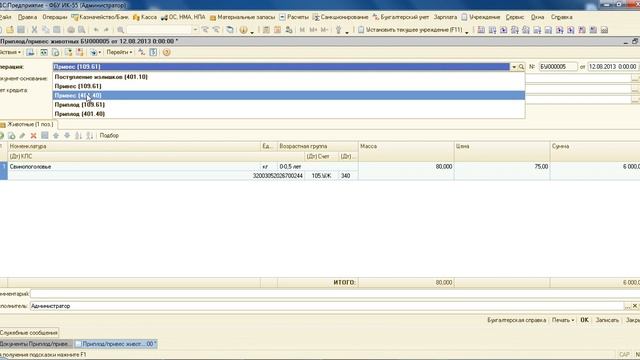Click the date field 12.08.2013
640x360 pixels.
[612, 67]
